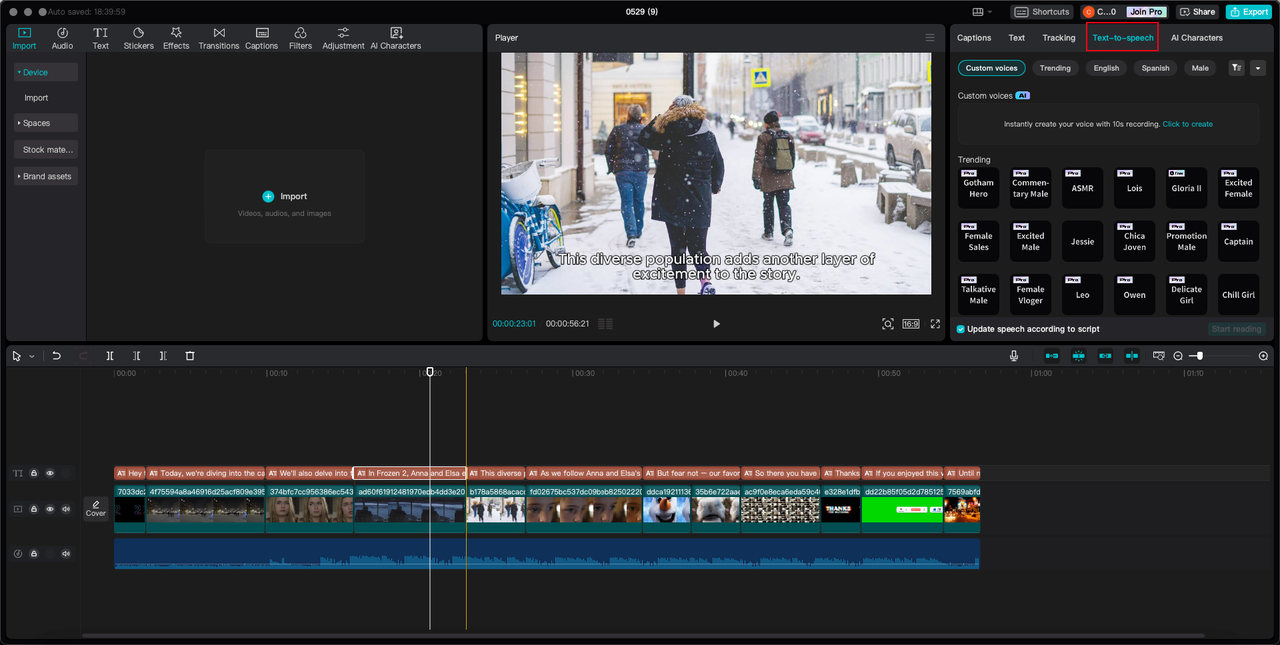Lock the text caption track

tap(34, 473)
